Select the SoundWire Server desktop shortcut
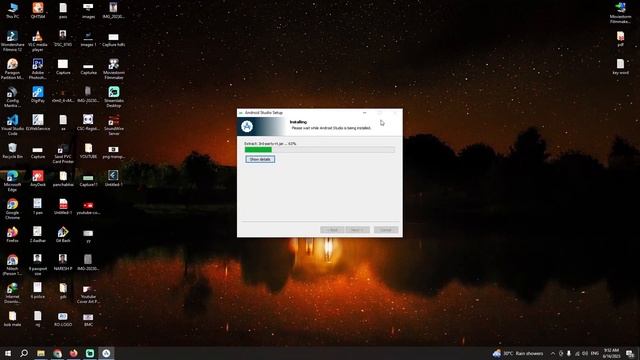Viewport: 640px width, 360px height. (113, 124)
